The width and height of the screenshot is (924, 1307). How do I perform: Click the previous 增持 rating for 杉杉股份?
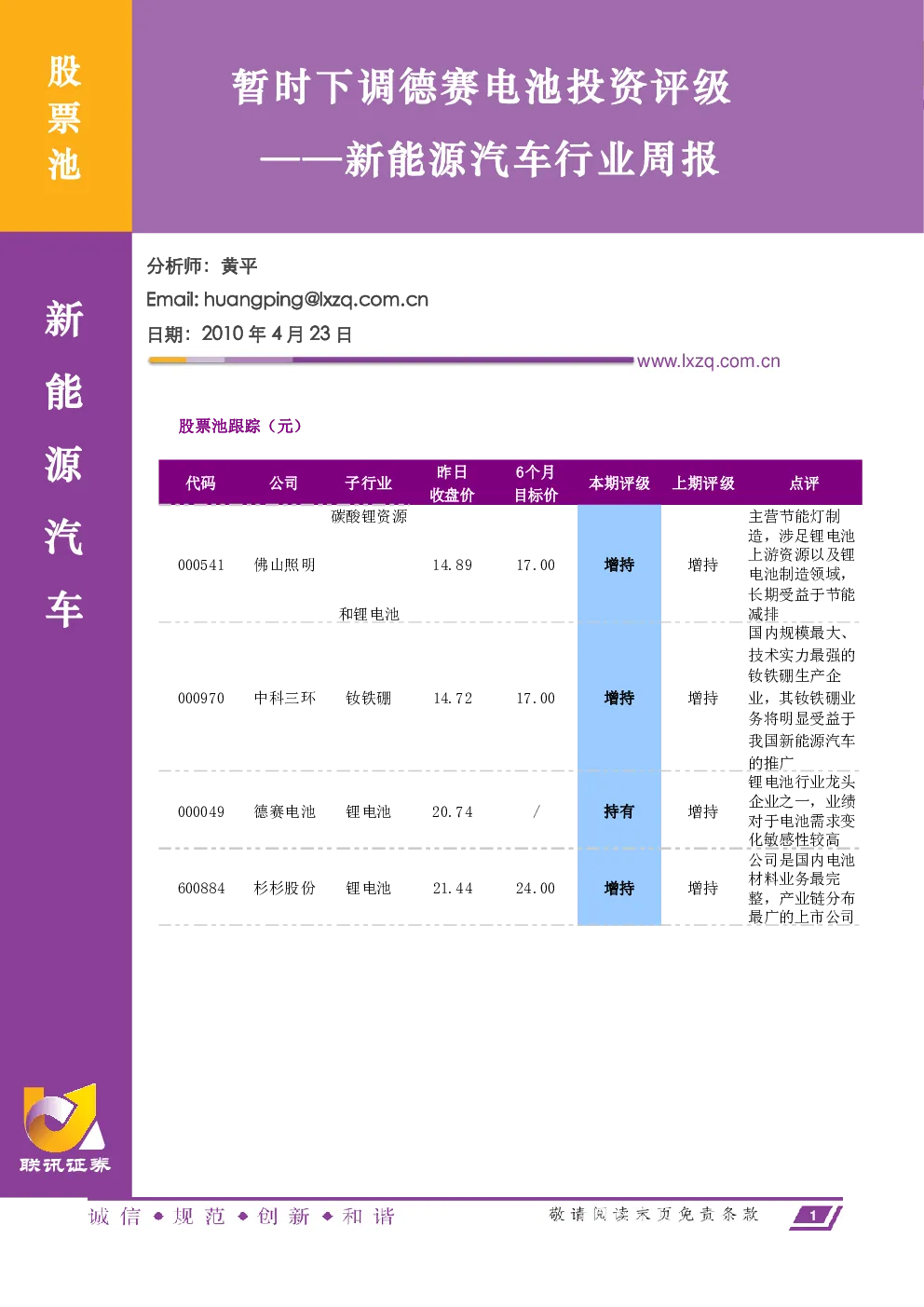point(703,888)
